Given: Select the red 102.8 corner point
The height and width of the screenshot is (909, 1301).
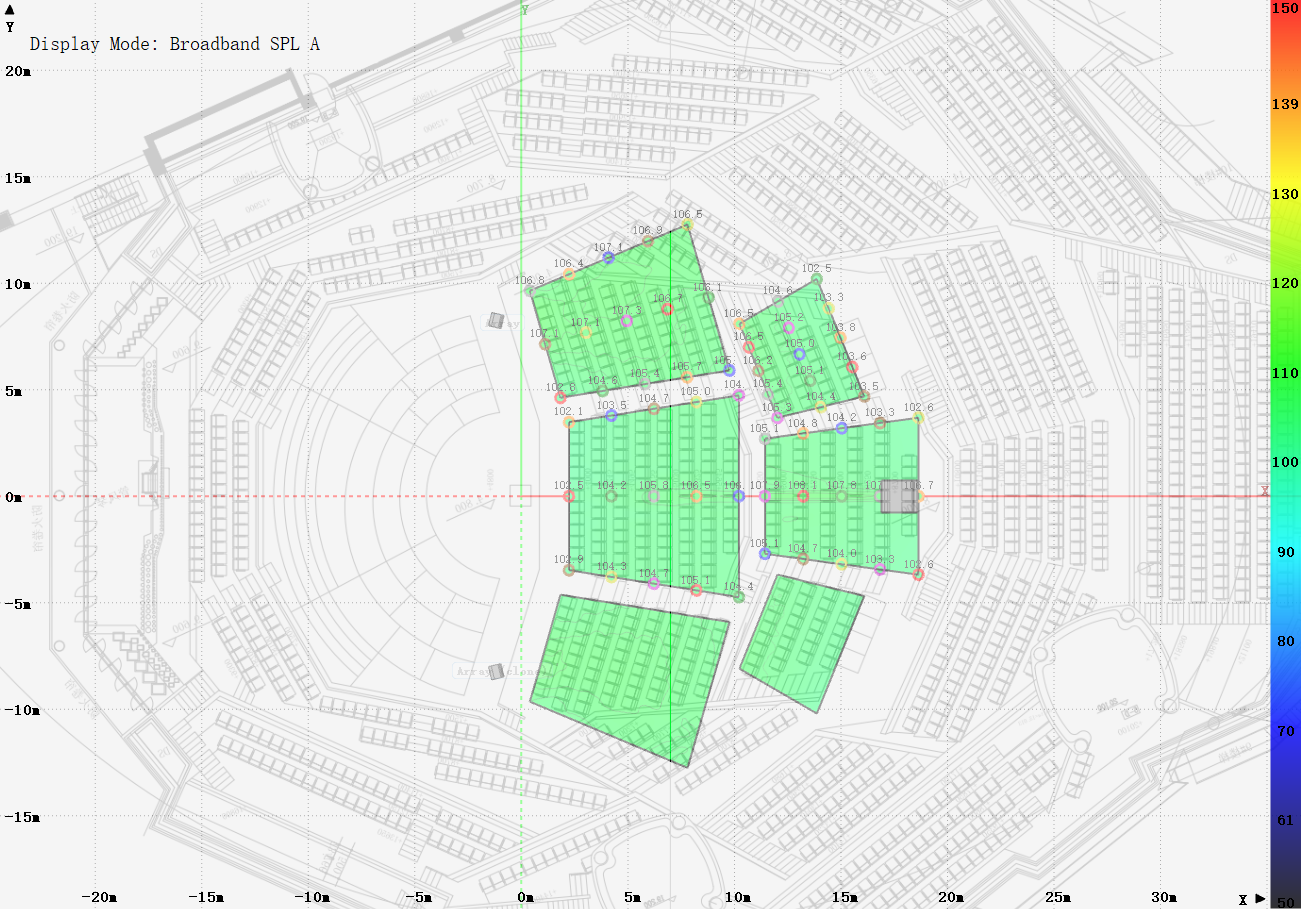Looking at the screenshot, I should click(561, 398).
